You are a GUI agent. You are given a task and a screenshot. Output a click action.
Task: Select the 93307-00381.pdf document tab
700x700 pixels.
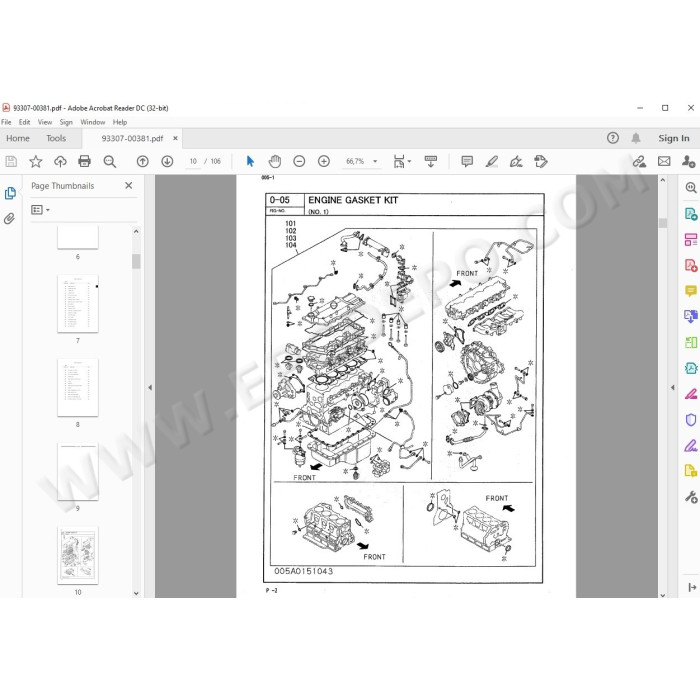(x=132, y=138)
